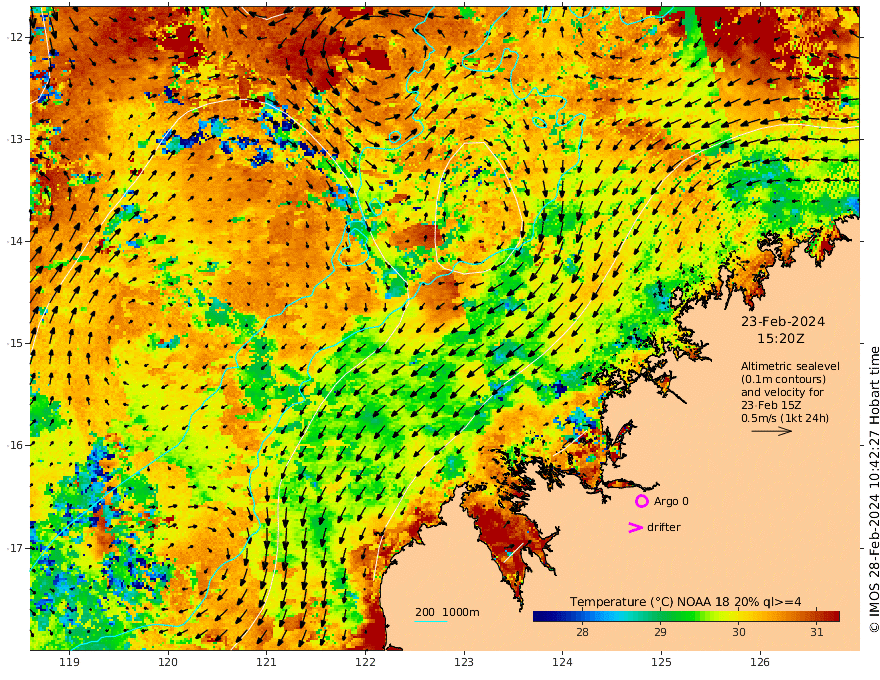Click the 'Altimetric sealevel' caption text
This screenshot has width=880, height=680.
click(x=790, y=366)
